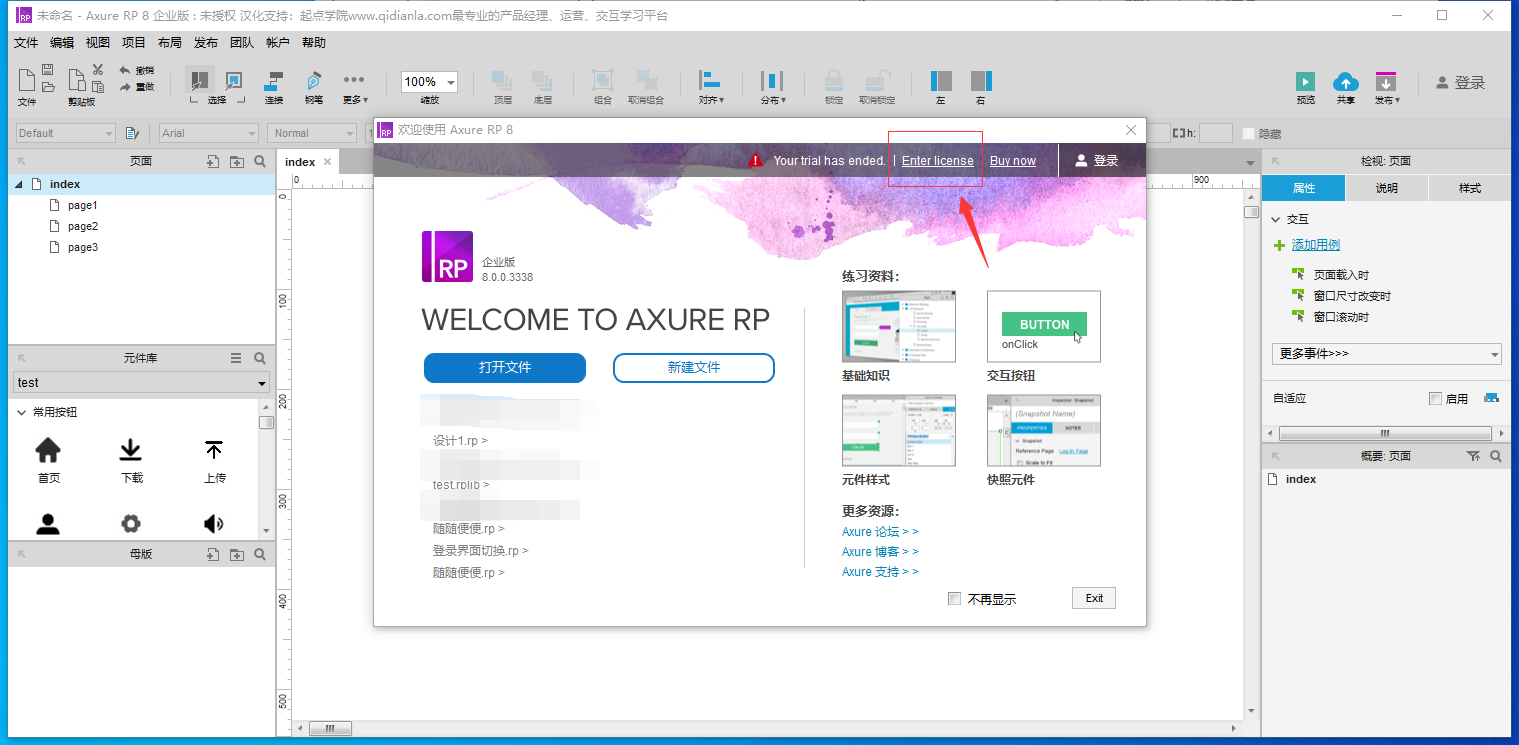Collapse the 交互 section

point(1276,219)
